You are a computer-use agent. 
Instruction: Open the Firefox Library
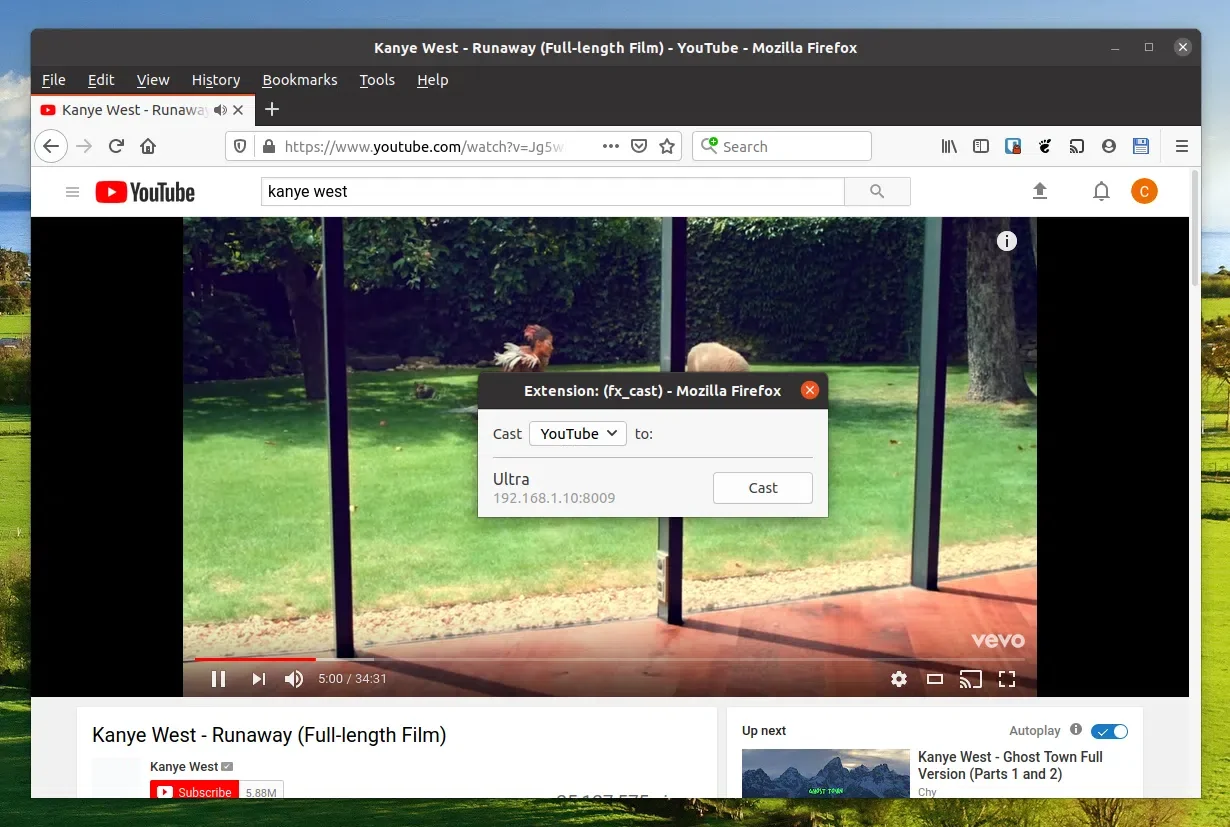pos(949,146)
